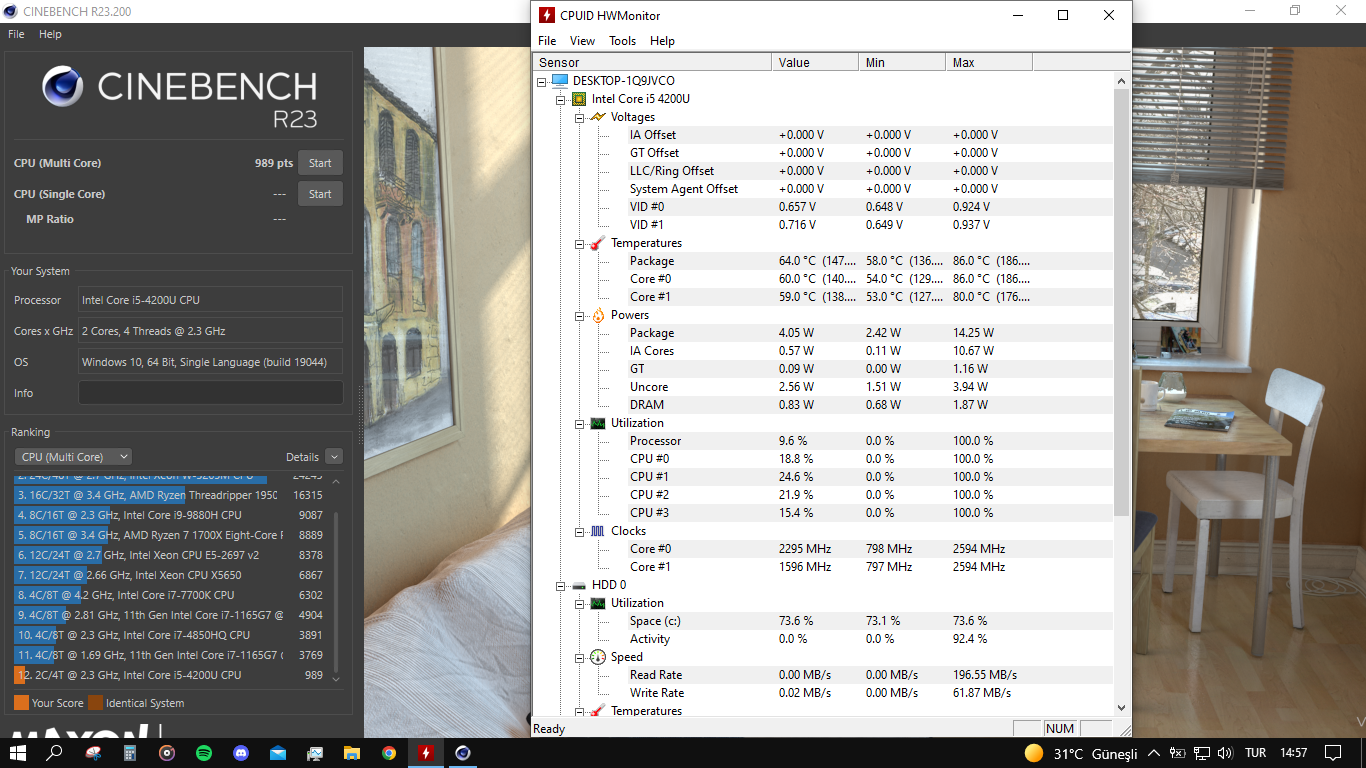Click the Max column header

tap(989, 63)
